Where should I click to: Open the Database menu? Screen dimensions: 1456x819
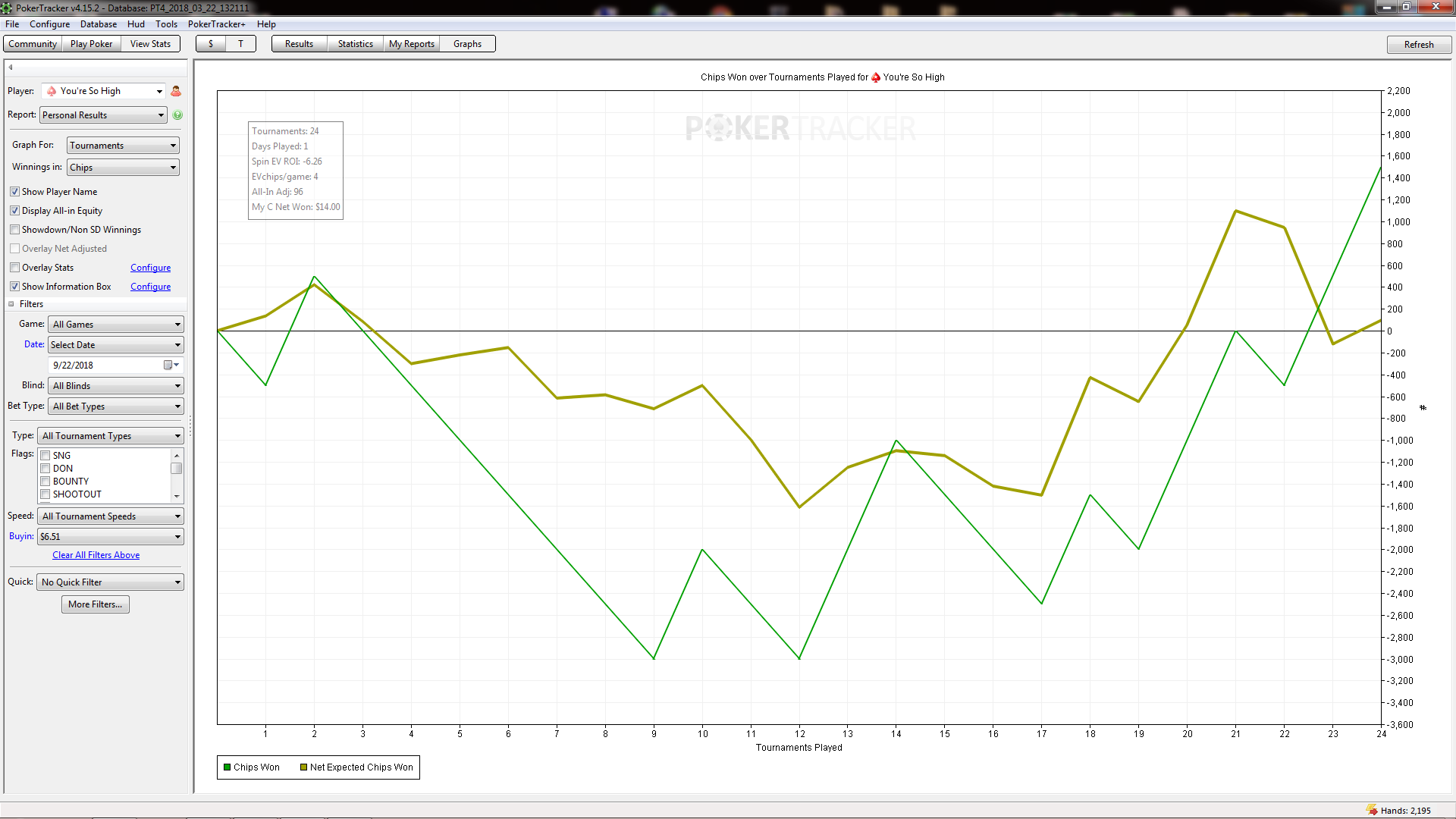coord(99,24)
